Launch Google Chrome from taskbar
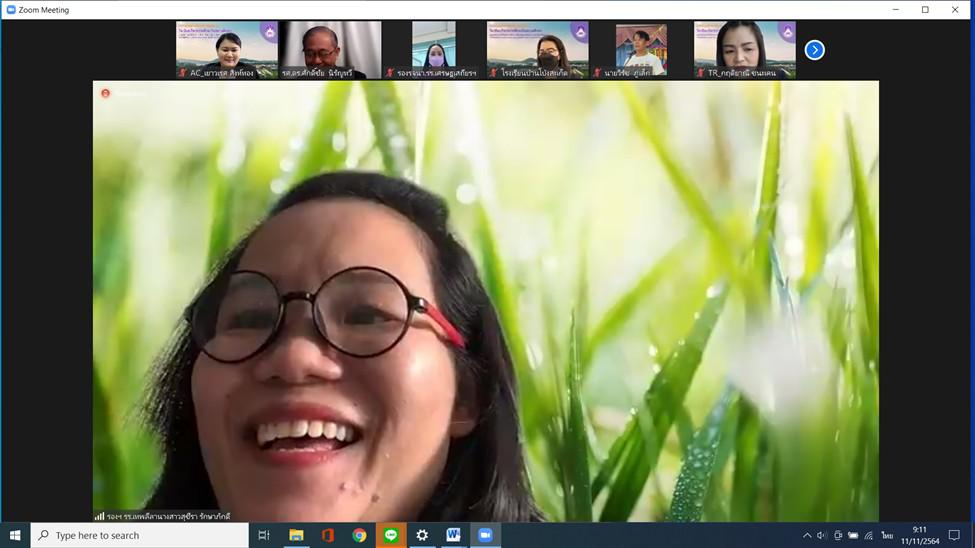The width and height of the screenshot is (975, 548). (359, 535)
